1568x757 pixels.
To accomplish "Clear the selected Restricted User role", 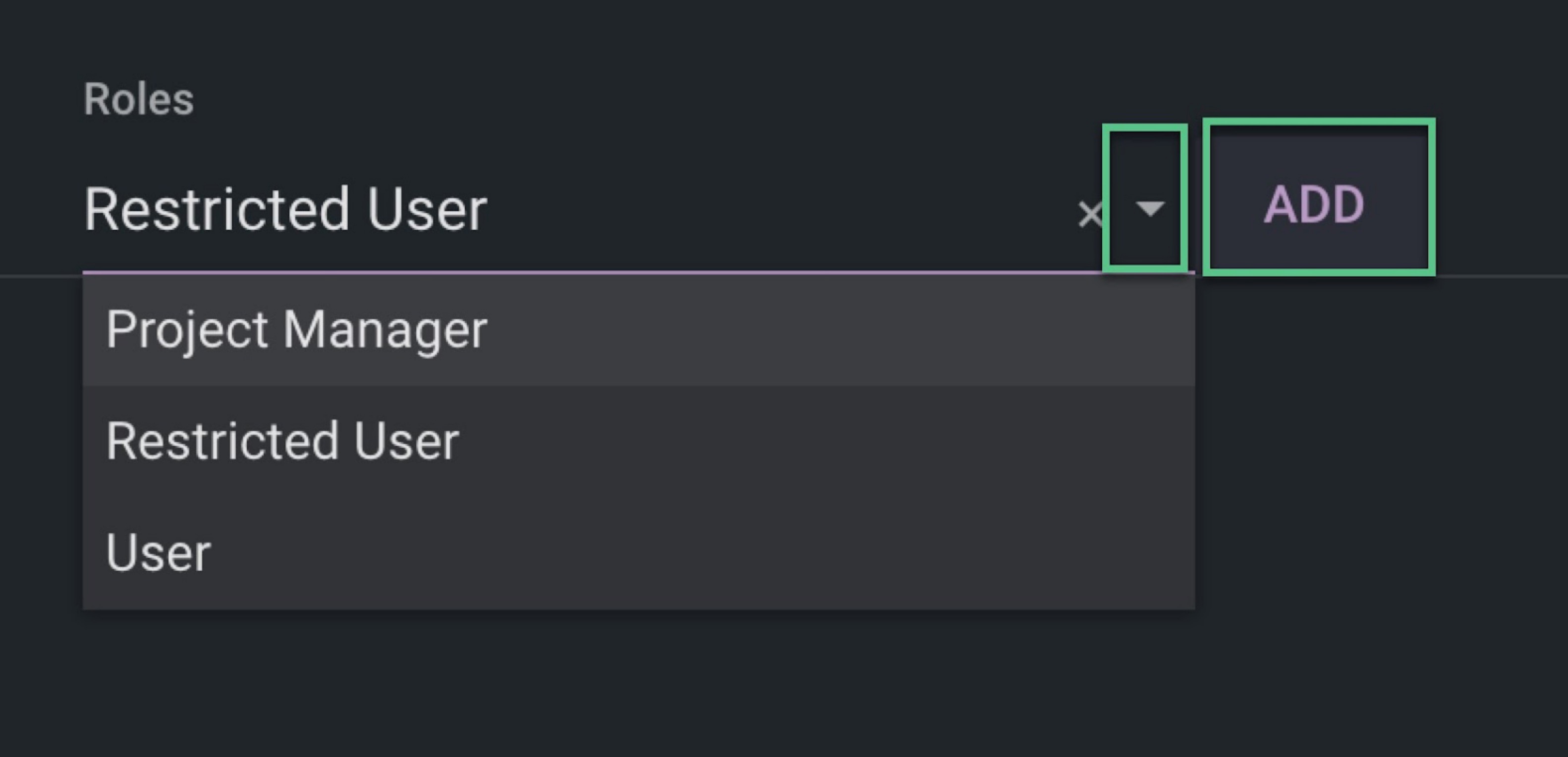I will pos(1089,214).
